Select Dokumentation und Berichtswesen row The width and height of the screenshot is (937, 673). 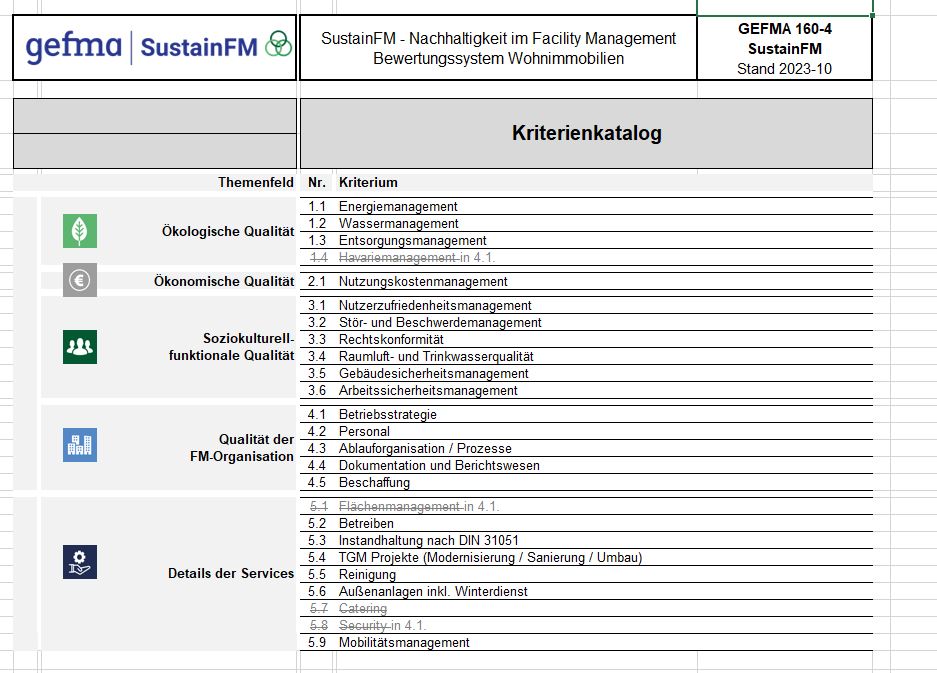coord(586,465)
